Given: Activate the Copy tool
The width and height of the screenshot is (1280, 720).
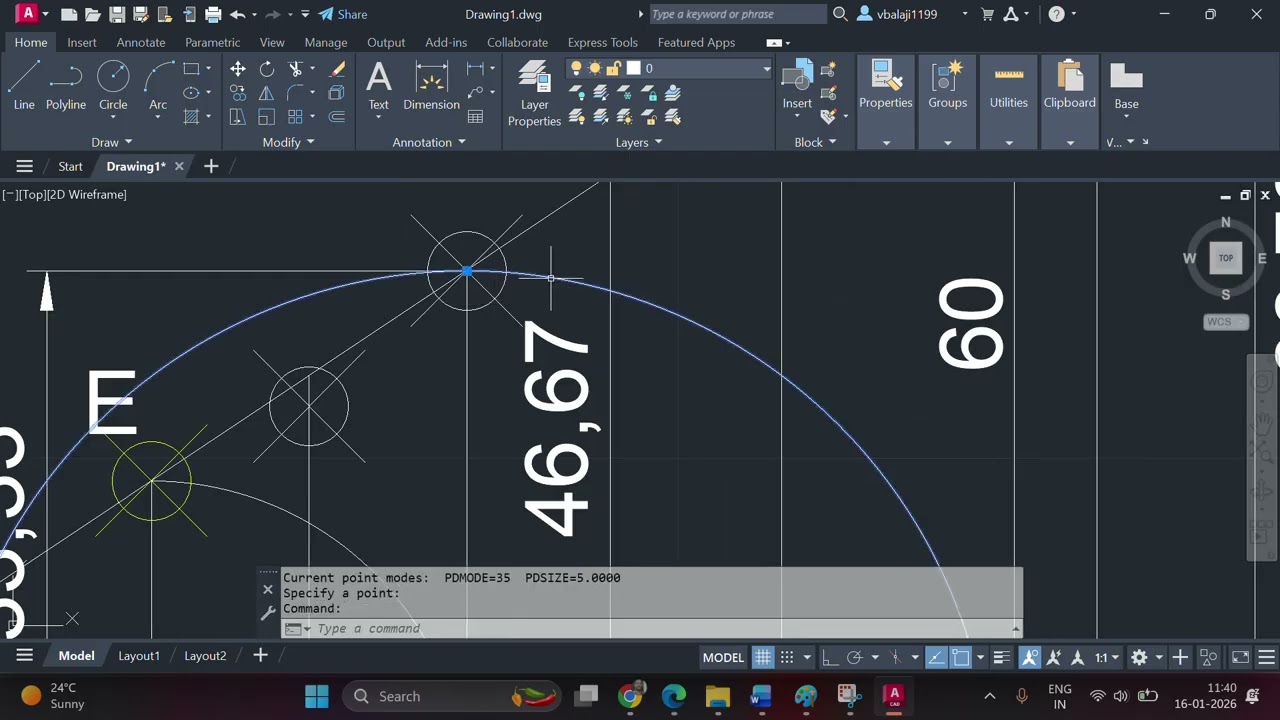Looking at the screenshot, I should (x=238, y=93).
